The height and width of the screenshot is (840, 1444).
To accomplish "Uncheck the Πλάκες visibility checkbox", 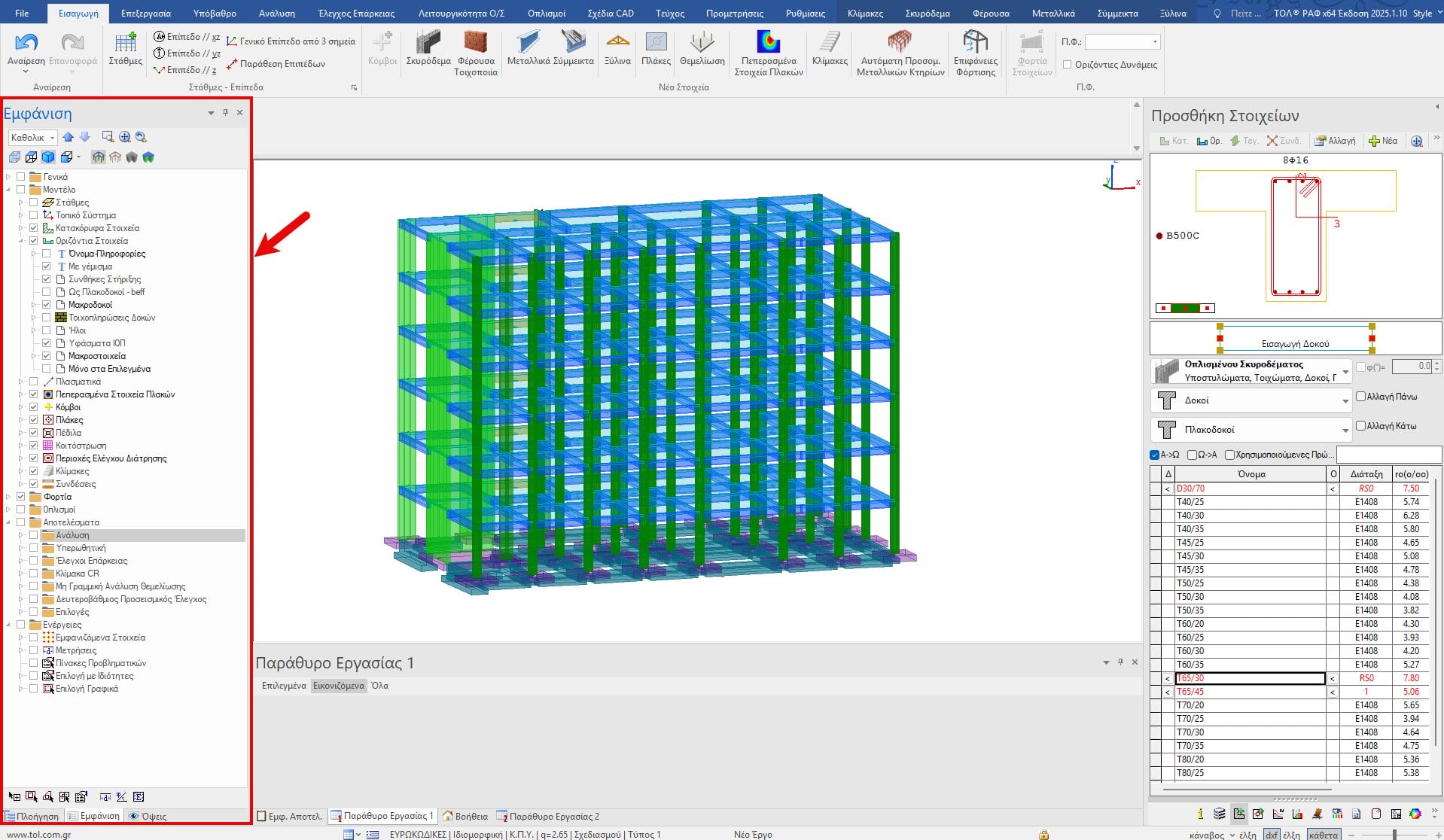I will pos(34,420).
